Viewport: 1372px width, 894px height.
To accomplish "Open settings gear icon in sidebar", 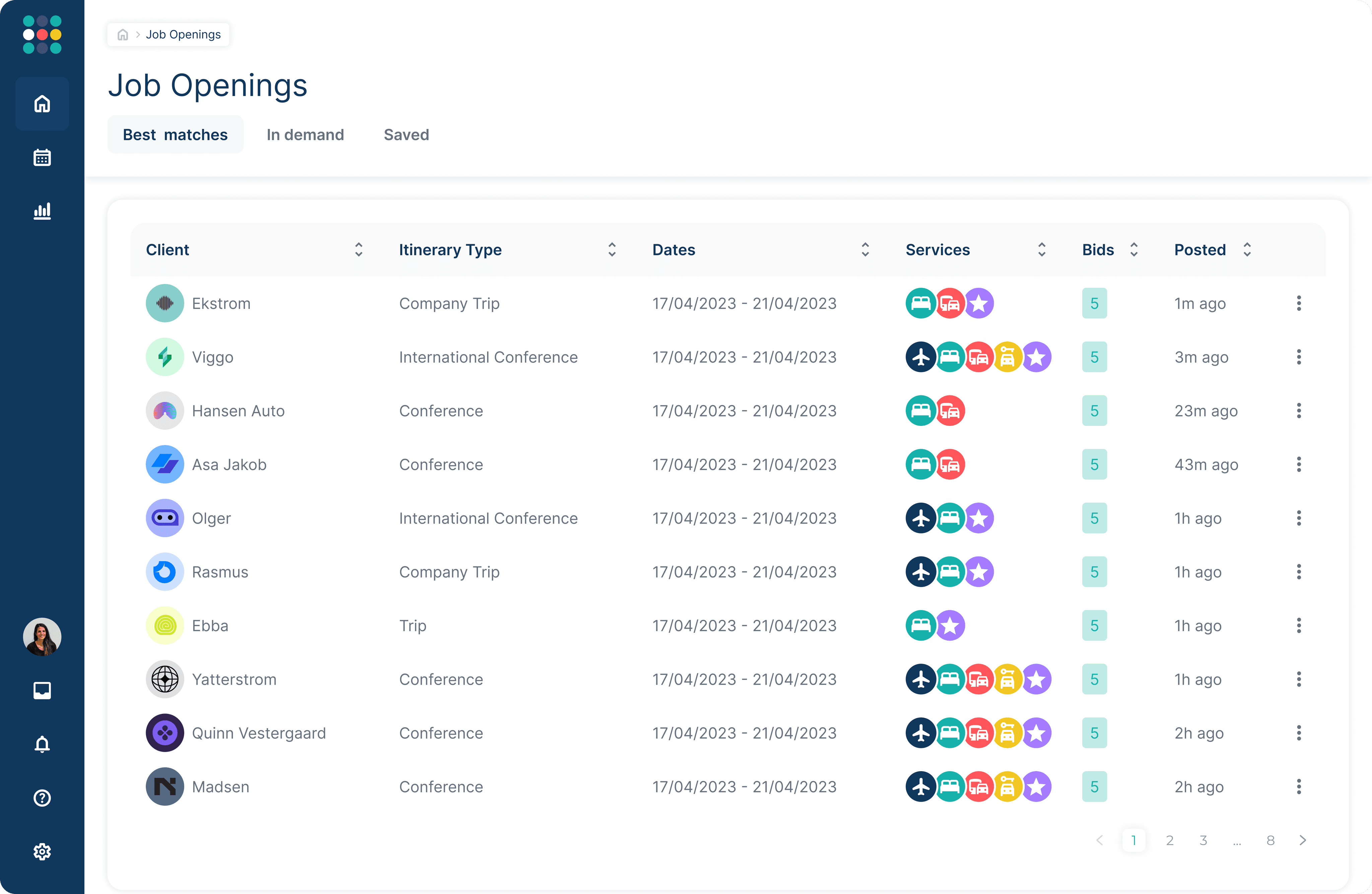I will (x=42, y=851).
